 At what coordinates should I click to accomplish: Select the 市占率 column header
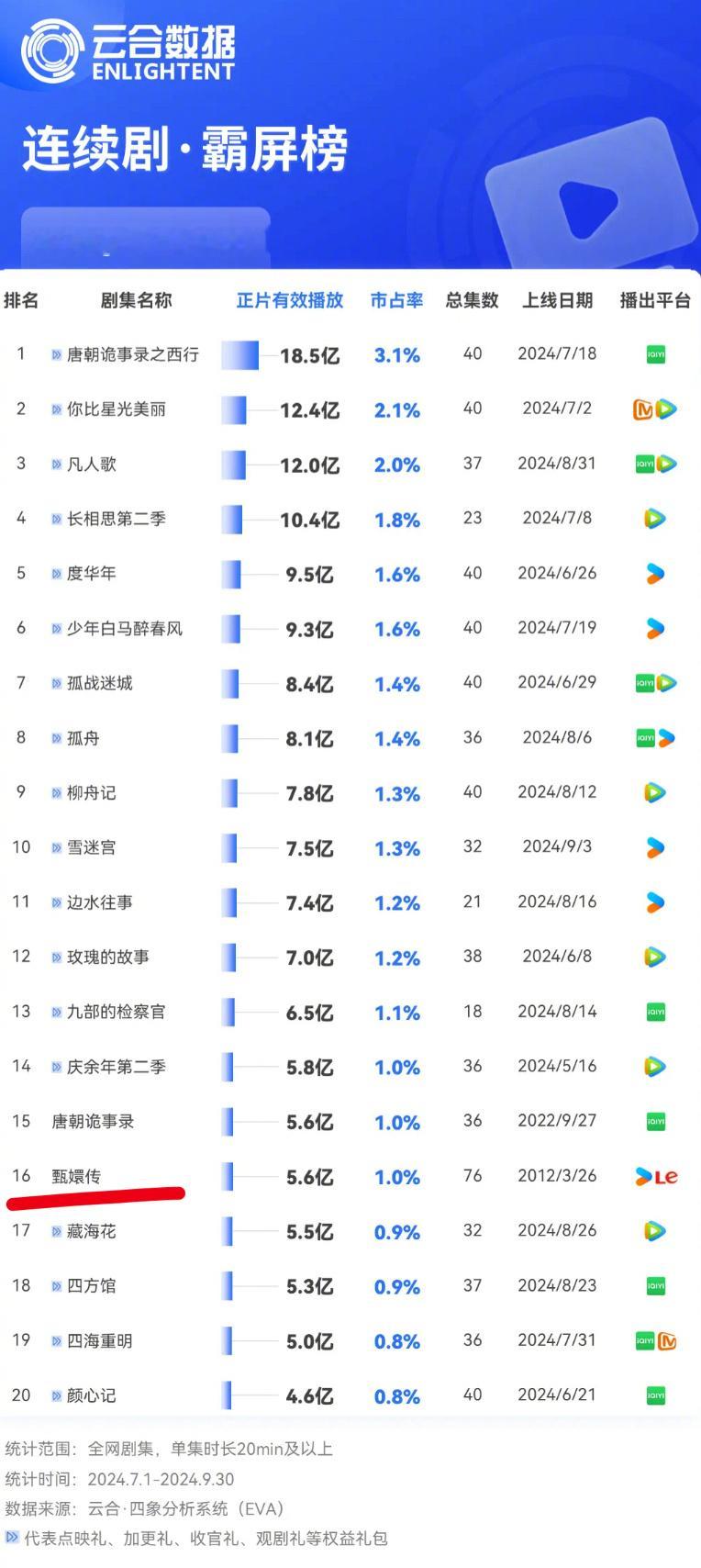point(397,300)
